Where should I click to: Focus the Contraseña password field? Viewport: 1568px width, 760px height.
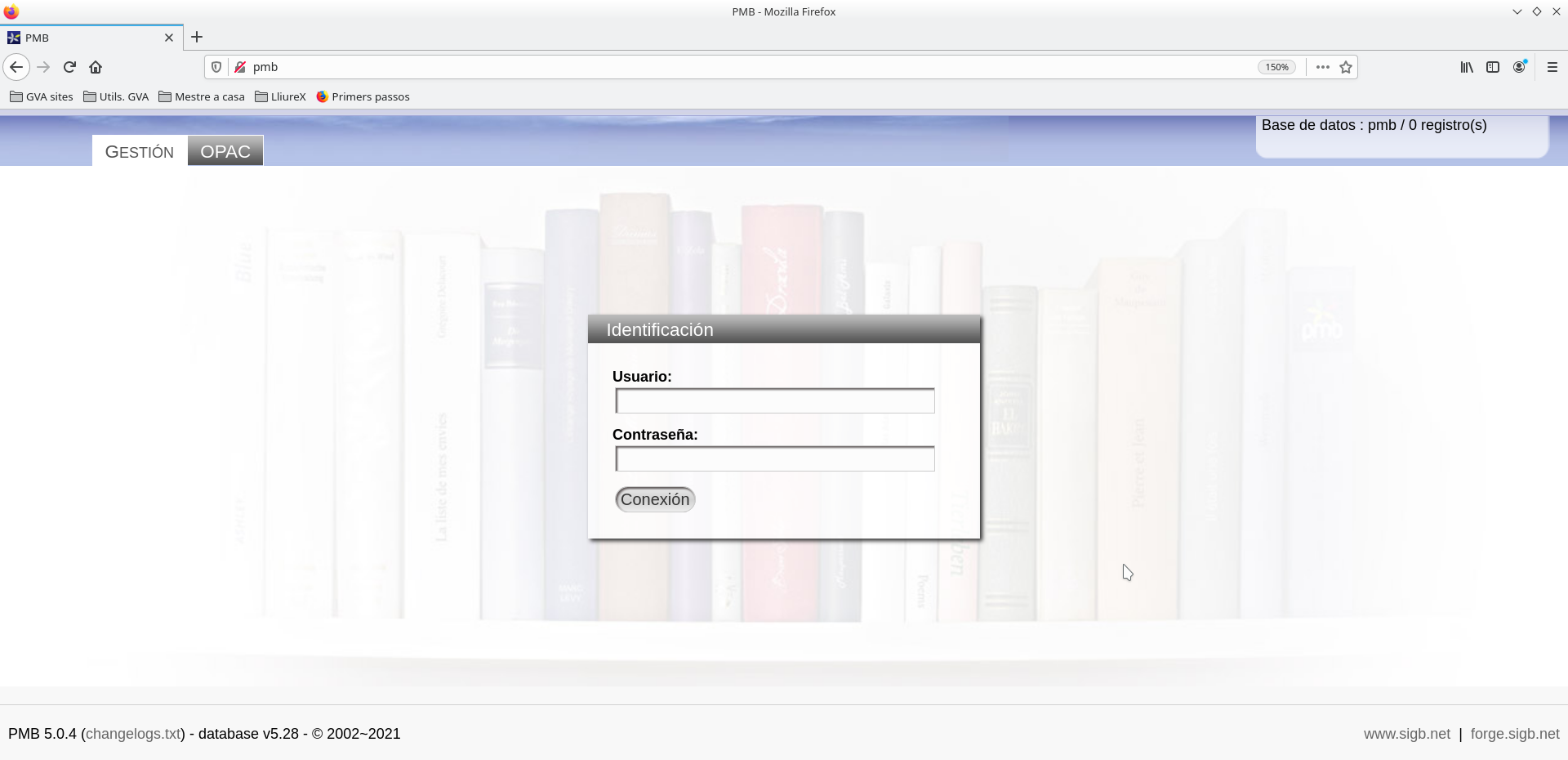click(x=774, y=459)
